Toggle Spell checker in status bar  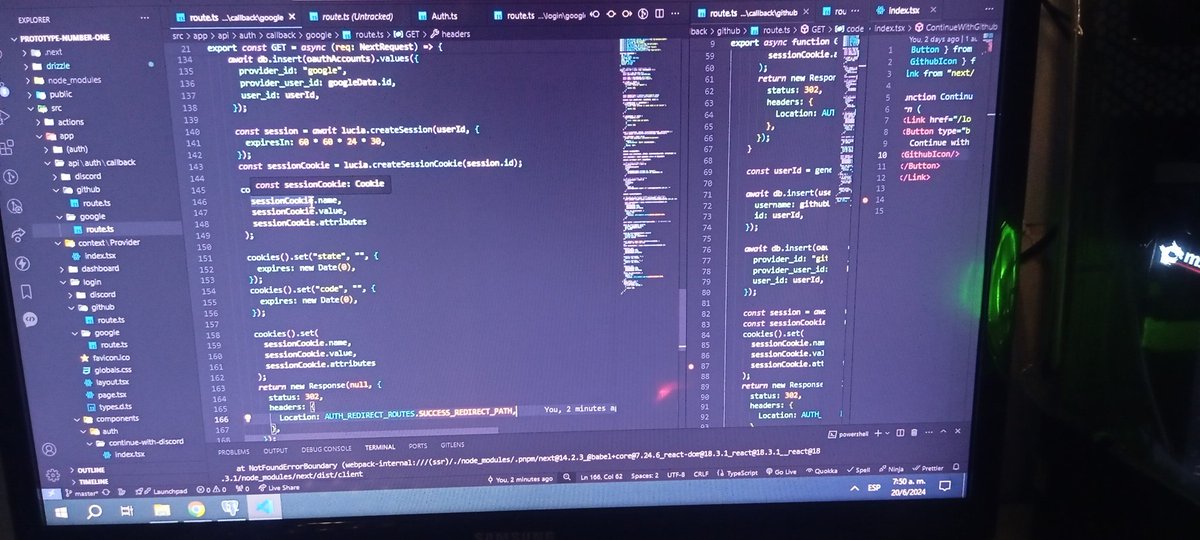857,468
